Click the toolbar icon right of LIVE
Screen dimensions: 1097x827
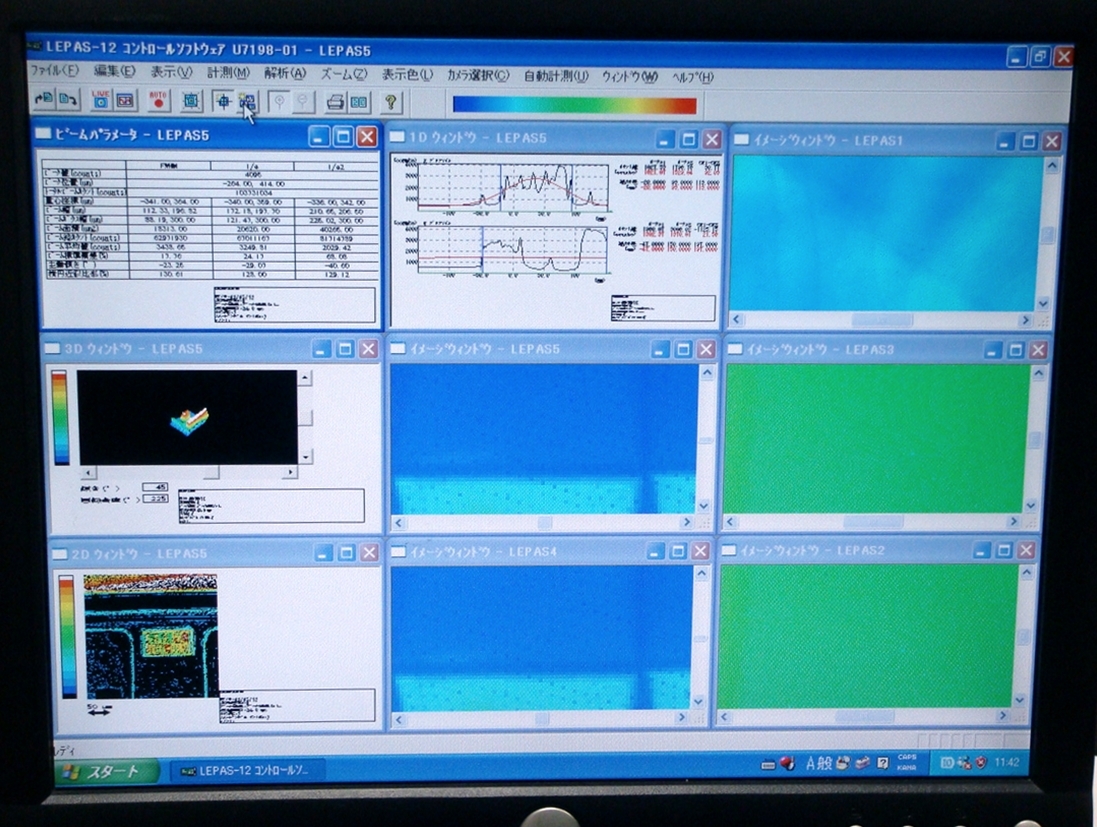(125, 101)
